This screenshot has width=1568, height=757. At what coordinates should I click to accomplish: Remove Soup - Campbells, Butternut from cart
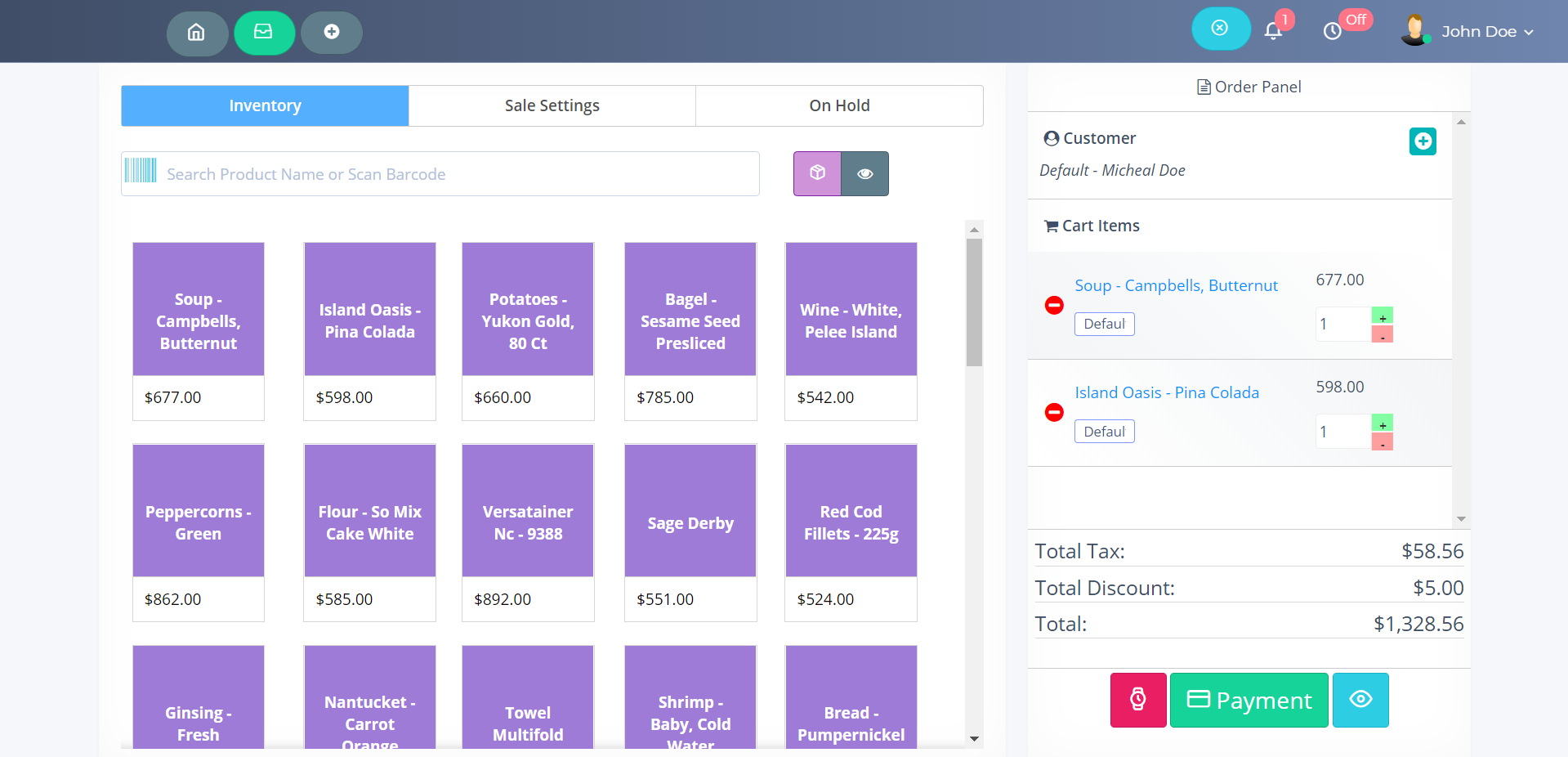click(x=1054, y=306)
